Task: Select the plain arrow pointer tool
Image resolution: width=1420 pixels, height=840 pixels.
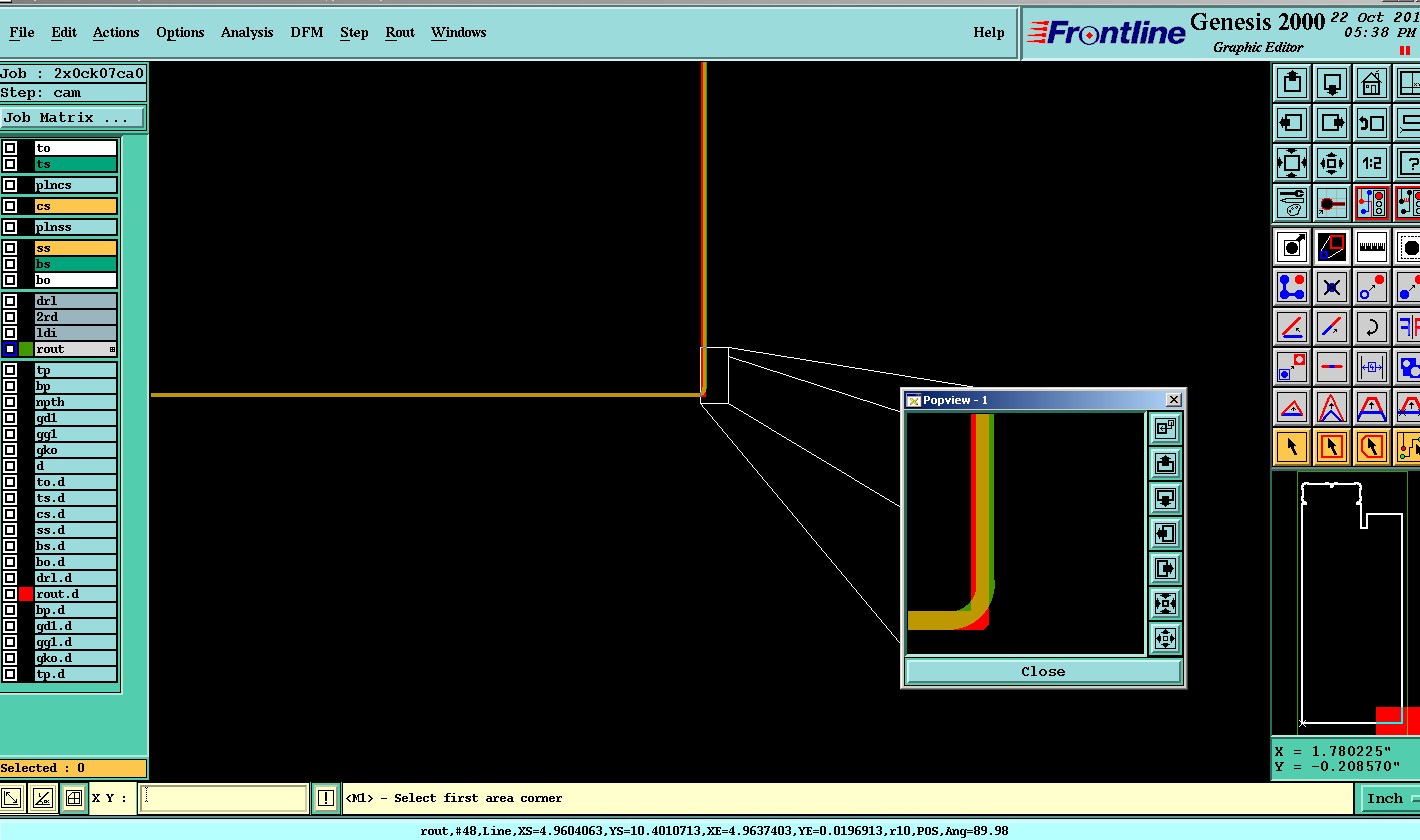Action: 1292,447
